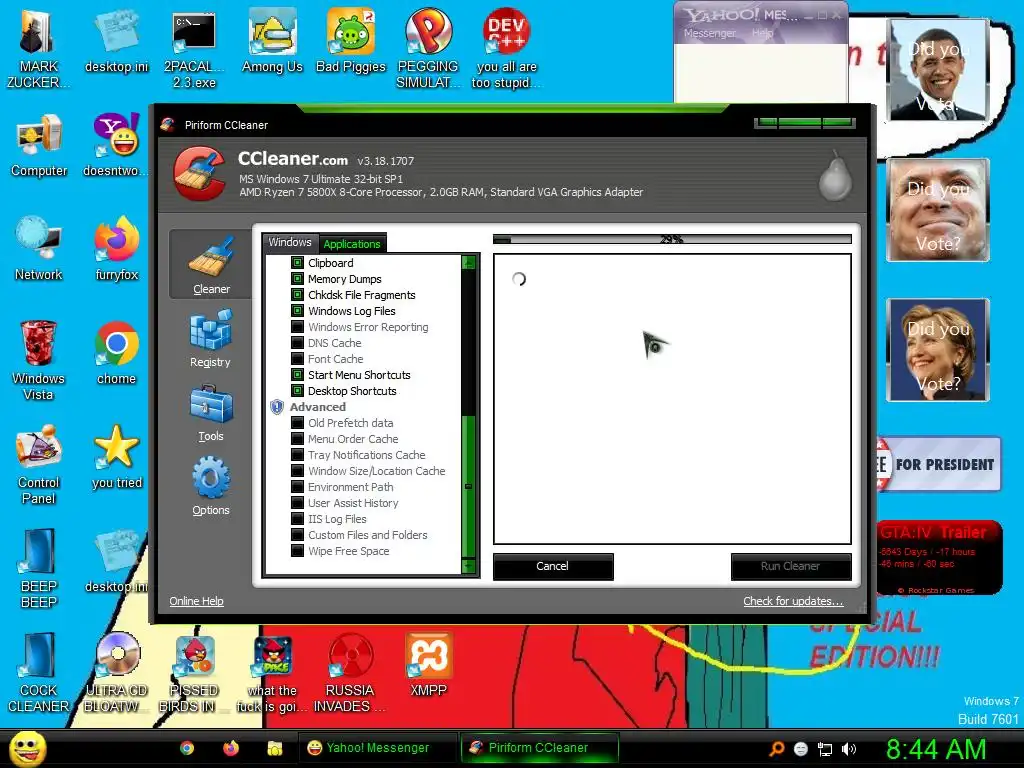Launch the Among Us desktop shortcut
The width and height of the screenshot is (1024, 768).
point(272,42)
